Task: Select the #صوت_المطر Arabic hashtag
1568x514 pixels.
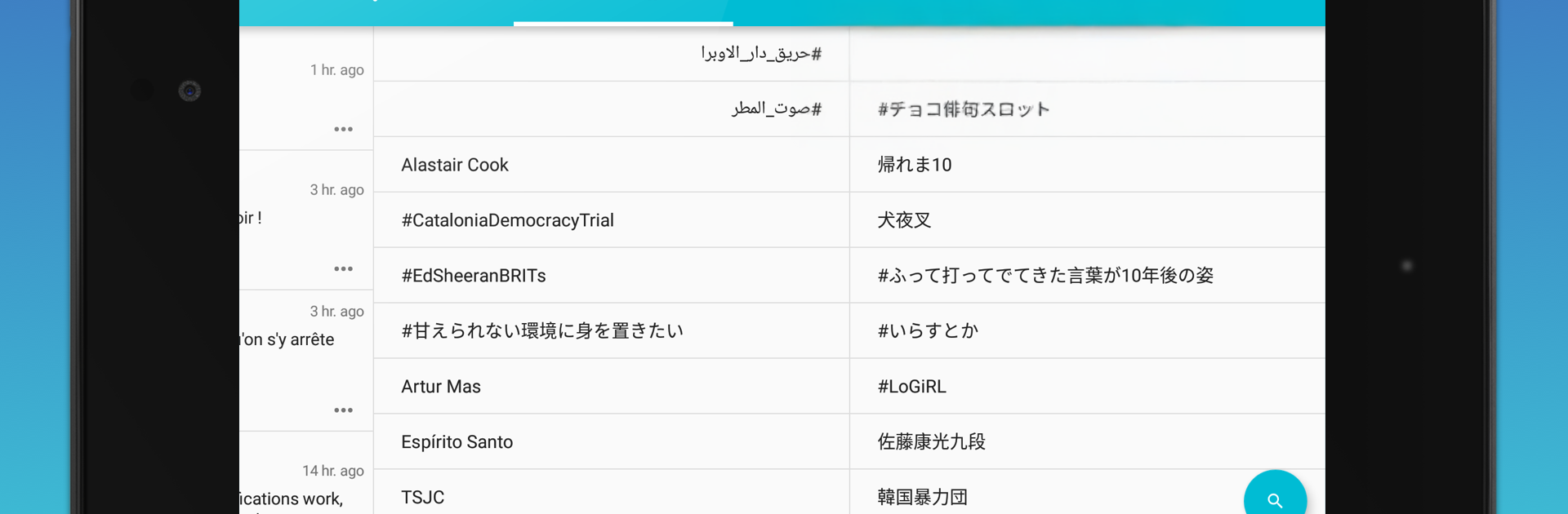Action: point(777,109)
